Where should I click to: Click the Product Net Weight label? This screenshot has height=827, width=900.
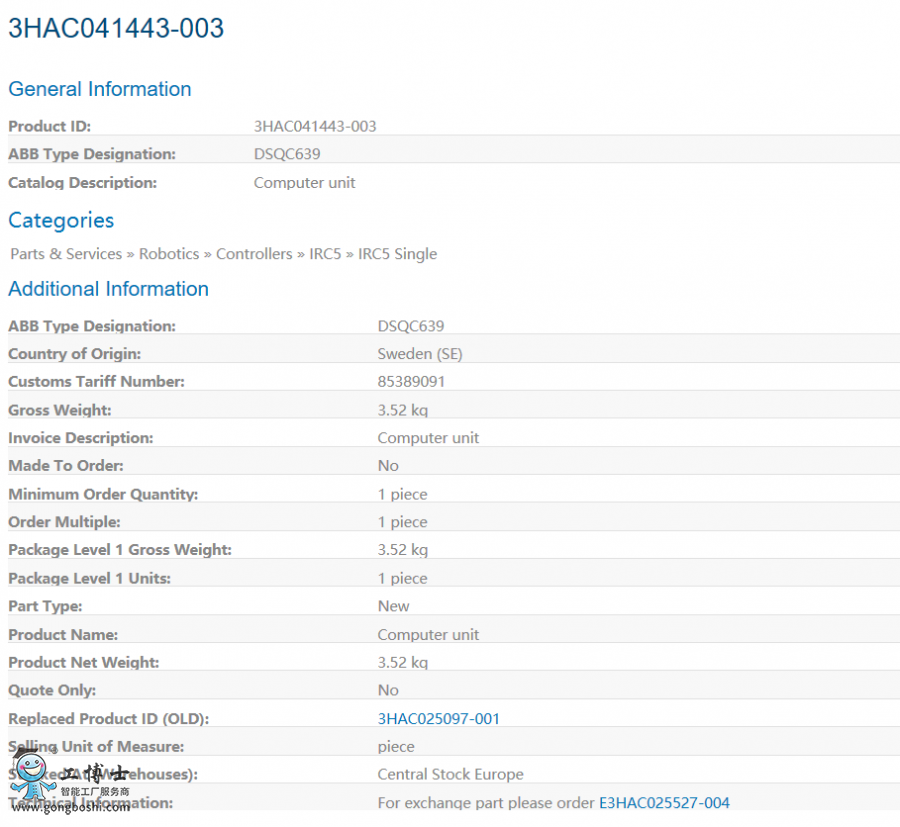tap(84, 662)
